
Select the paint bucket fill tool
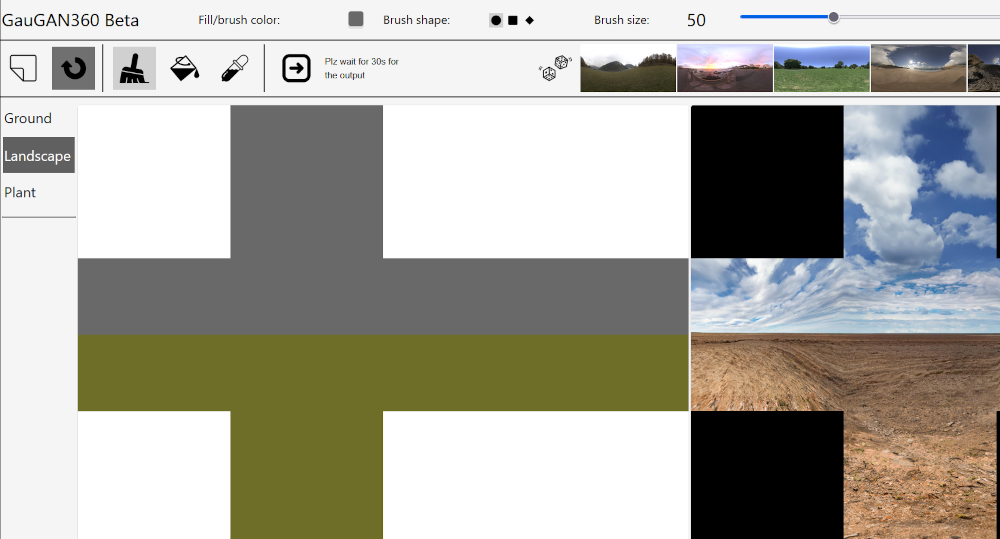click(184, 68)
